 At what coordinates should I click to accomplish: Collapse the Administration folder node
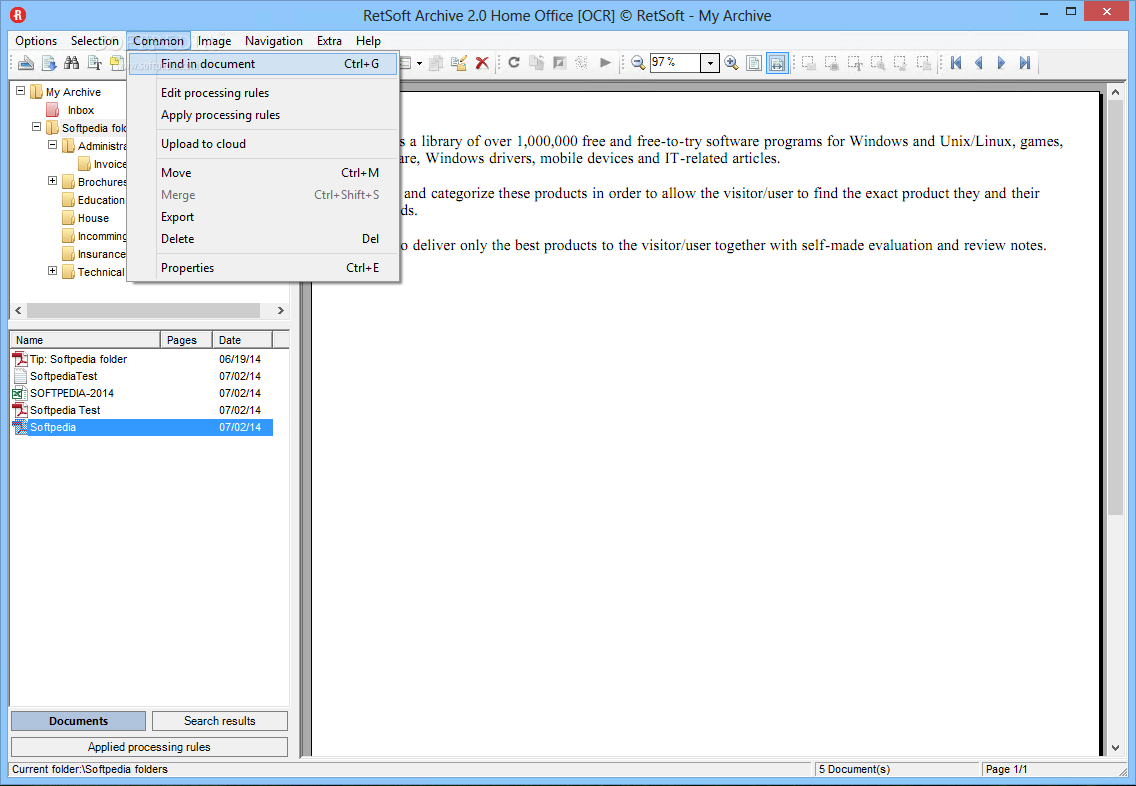tap(52, 145)
